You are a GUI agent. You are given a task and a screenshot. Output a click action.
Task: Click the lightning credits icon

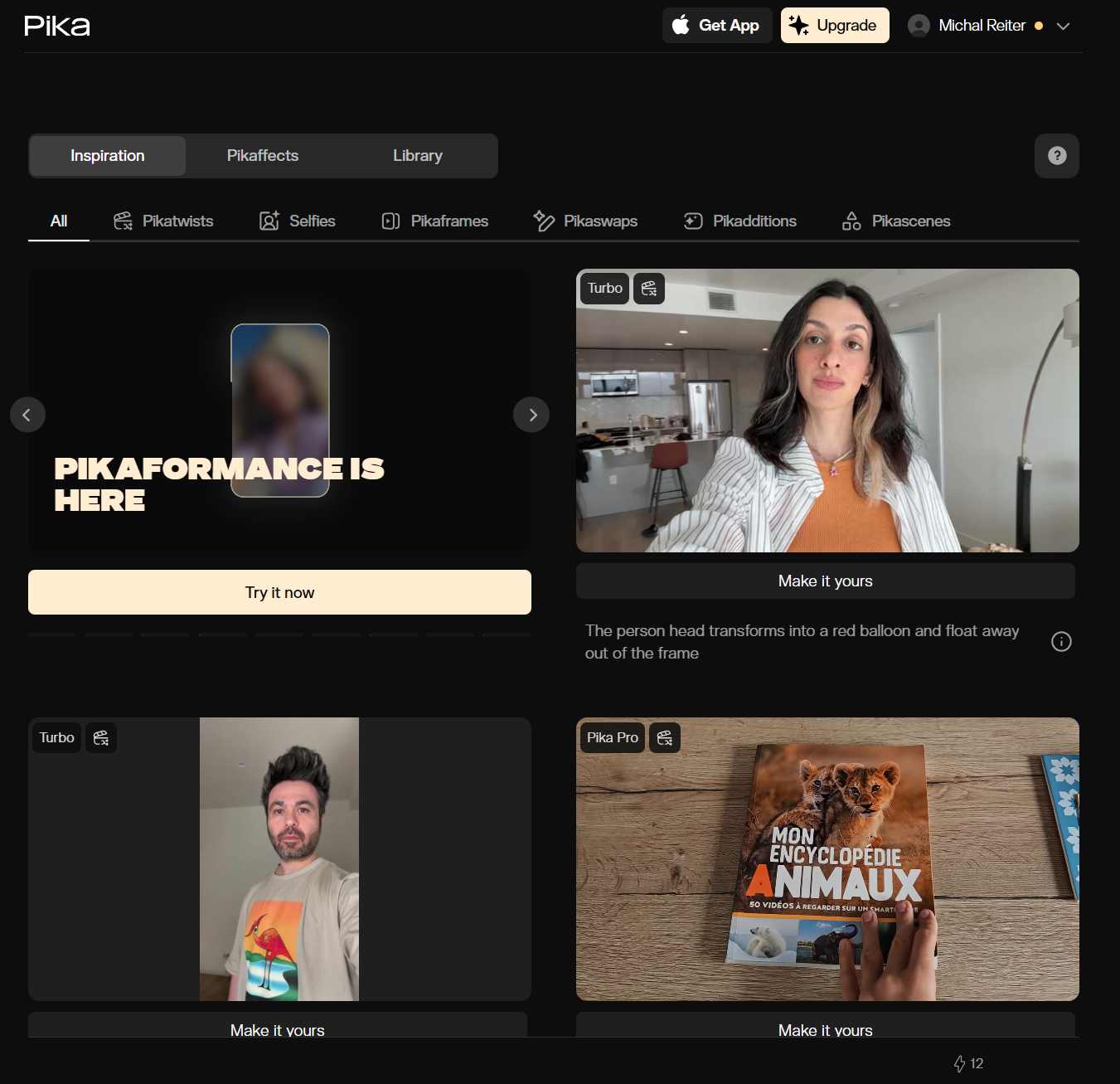(959, 1063)
